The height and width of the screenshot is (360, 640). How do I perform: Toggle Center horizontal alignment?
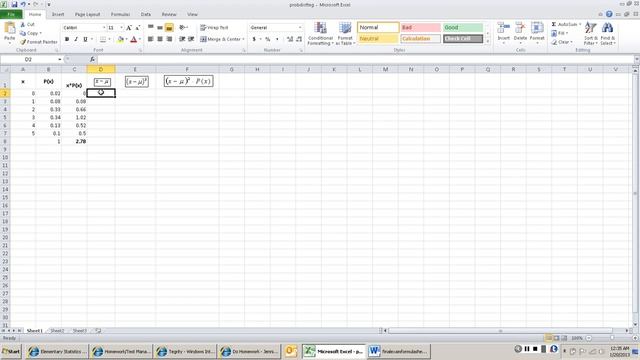(160, 39)
